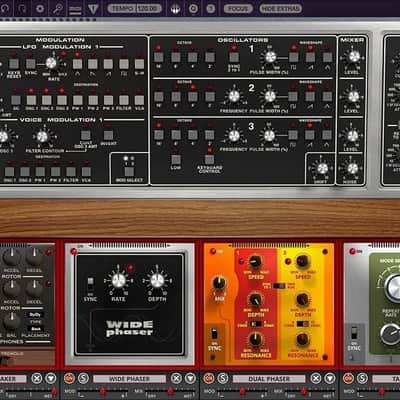Toggle Cont OSC 3 Amt button
This screenshot has width=400, height=400.
click(x=86, y=135)
